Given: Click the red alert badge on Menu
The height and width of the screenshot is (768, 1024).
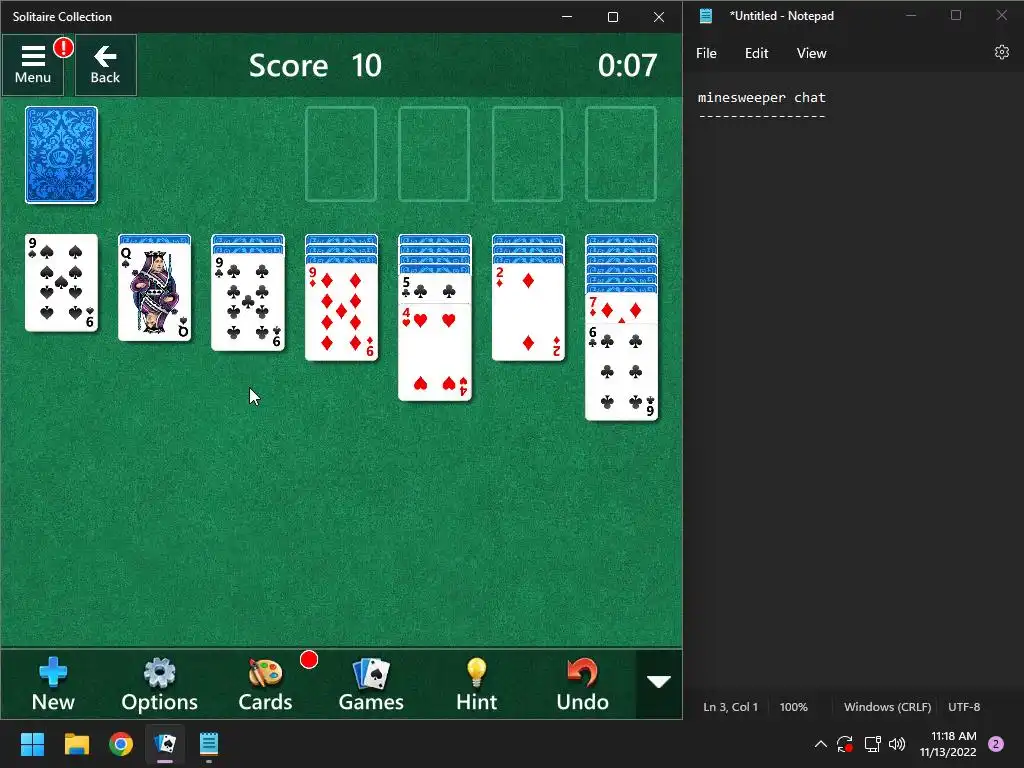Looking at the screenshot, I should click(x=63, y=47).
